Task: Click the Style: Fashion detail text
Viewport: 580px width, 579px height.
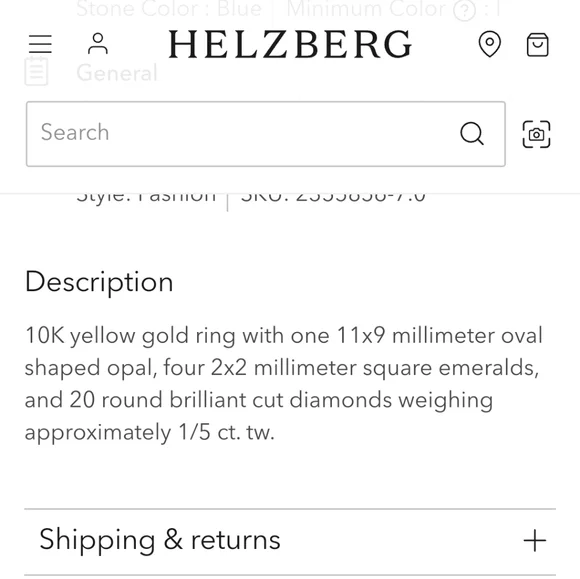Action: click(x=146, y=197)
